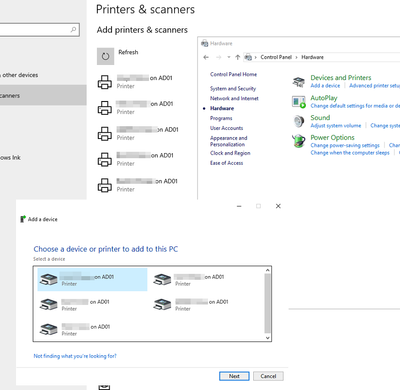Click the Sound speaker icon

299,121
